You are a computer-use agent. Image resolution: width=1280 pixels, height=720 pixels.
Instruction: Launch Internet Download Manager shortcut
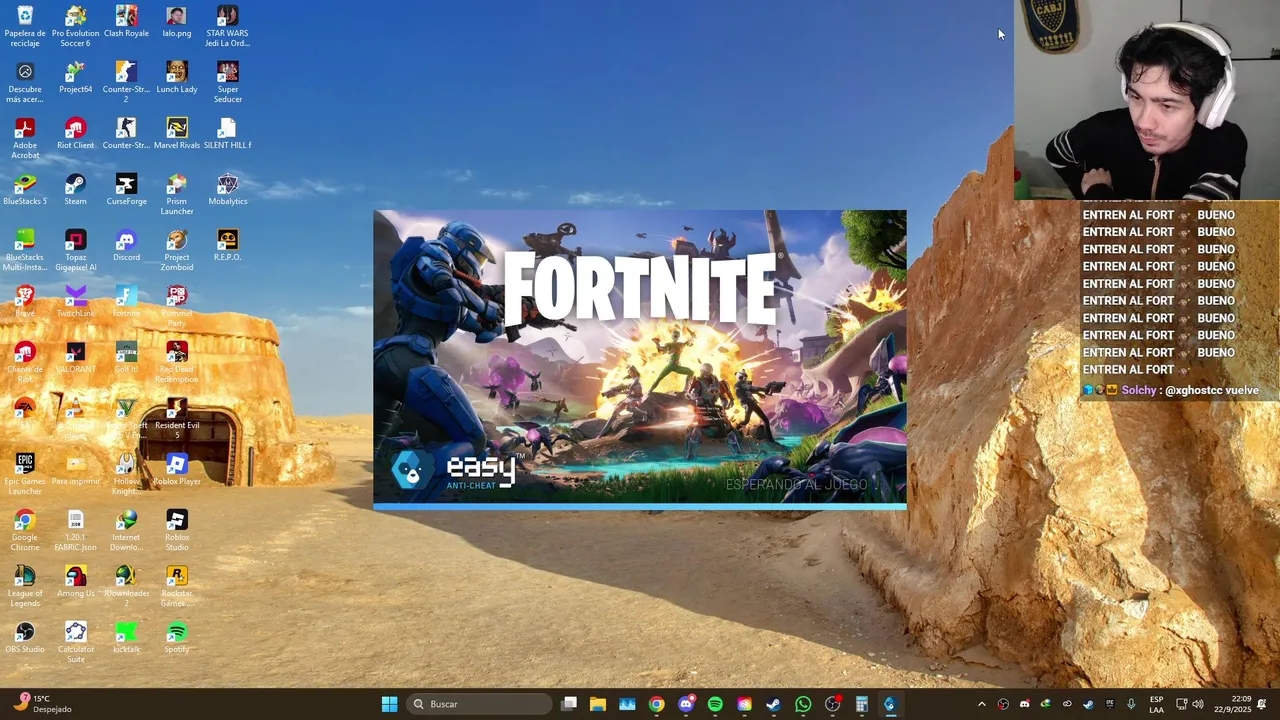pos(126,530)
